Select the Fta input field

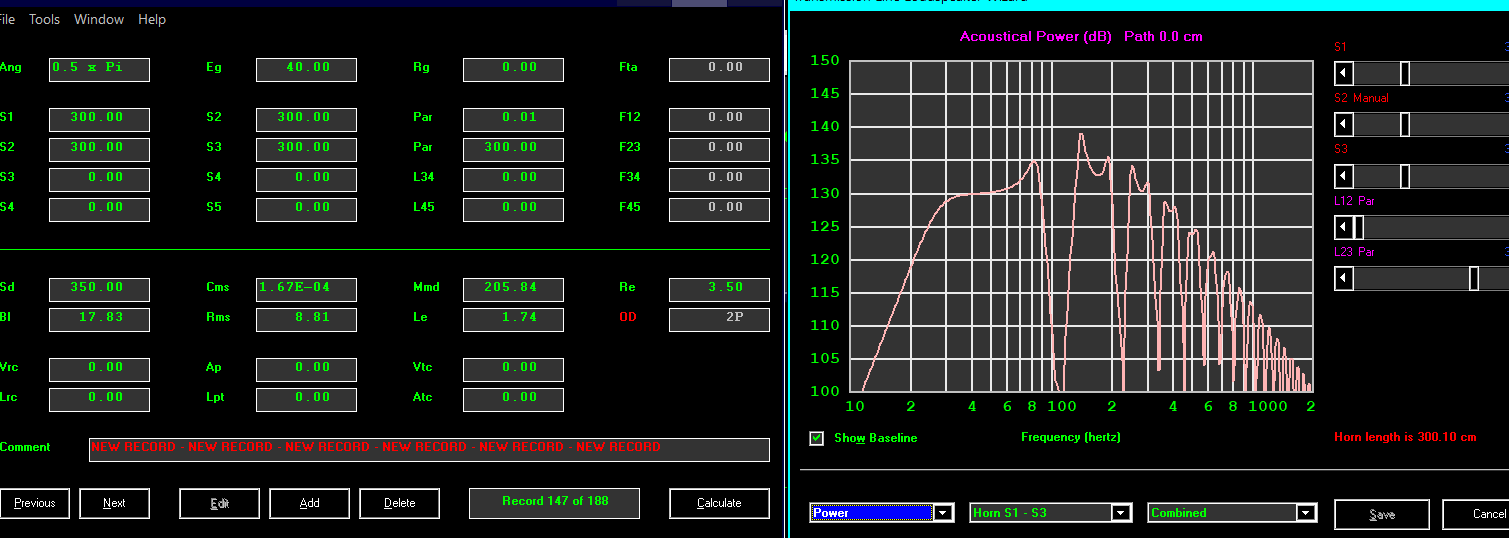[719, 69]
